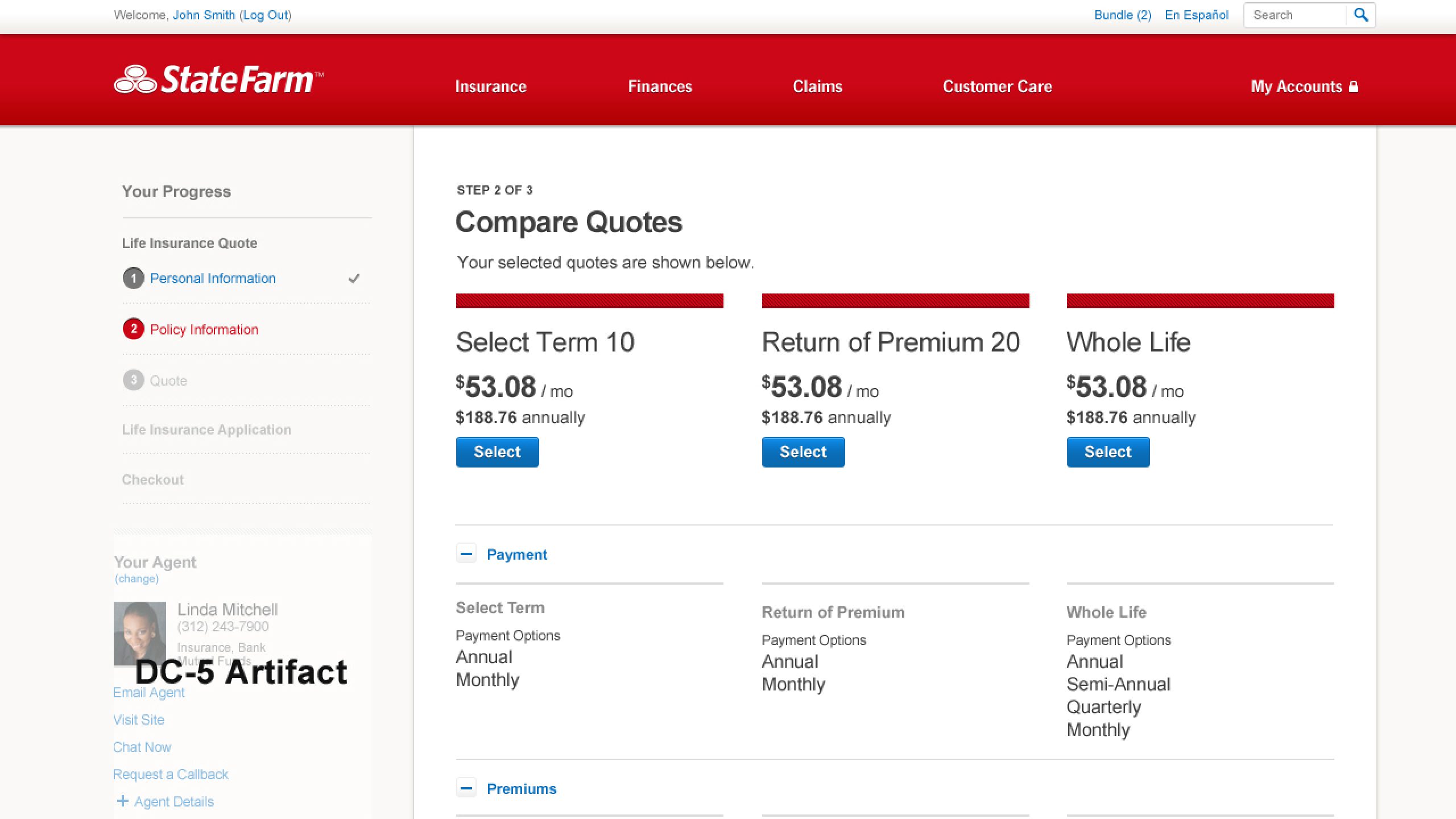Click the search magnifier icon
This screenshot has width=1456, height=819.
tap(1360, 15)
